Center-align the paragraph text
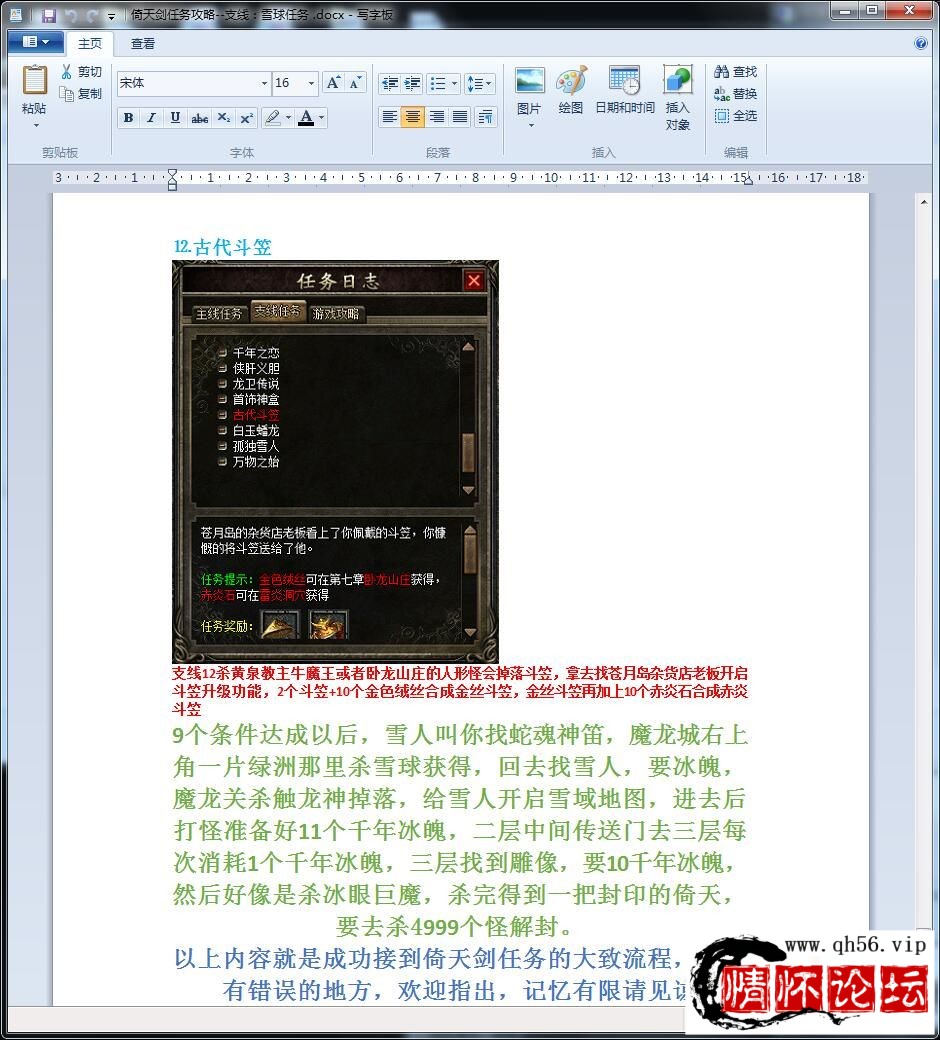Image resolution: width=940 pixels, height=1040 pixels. click(413, 117)
